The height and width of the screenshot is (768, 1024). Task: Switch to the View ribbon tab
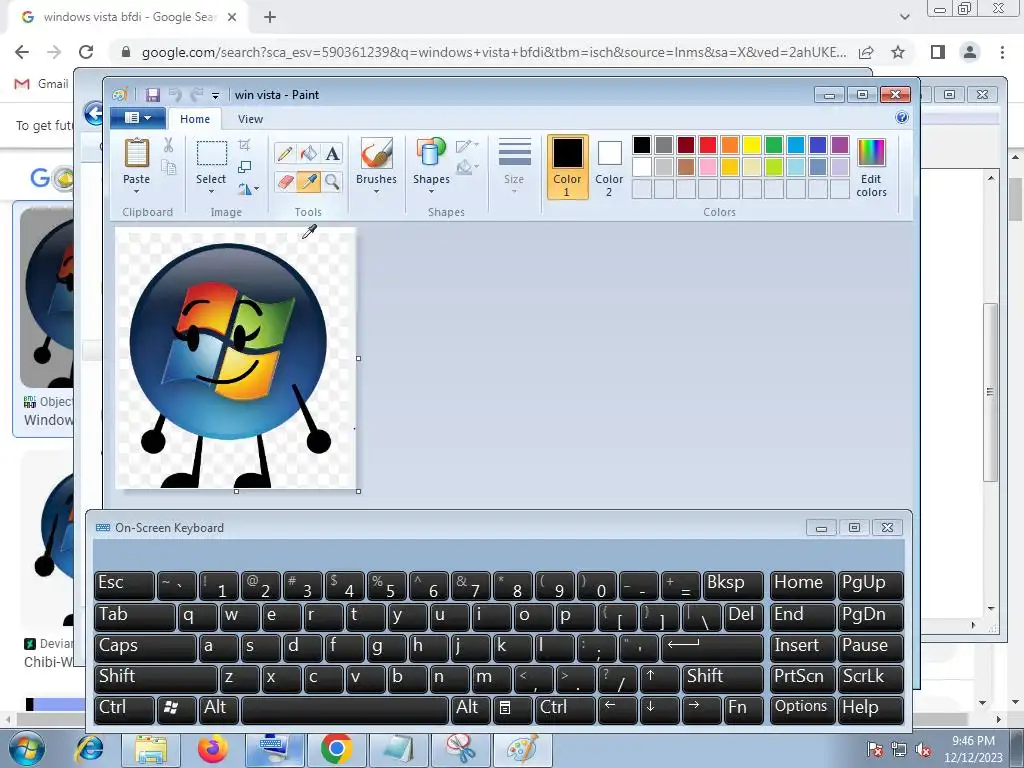(x=250, y=119)
